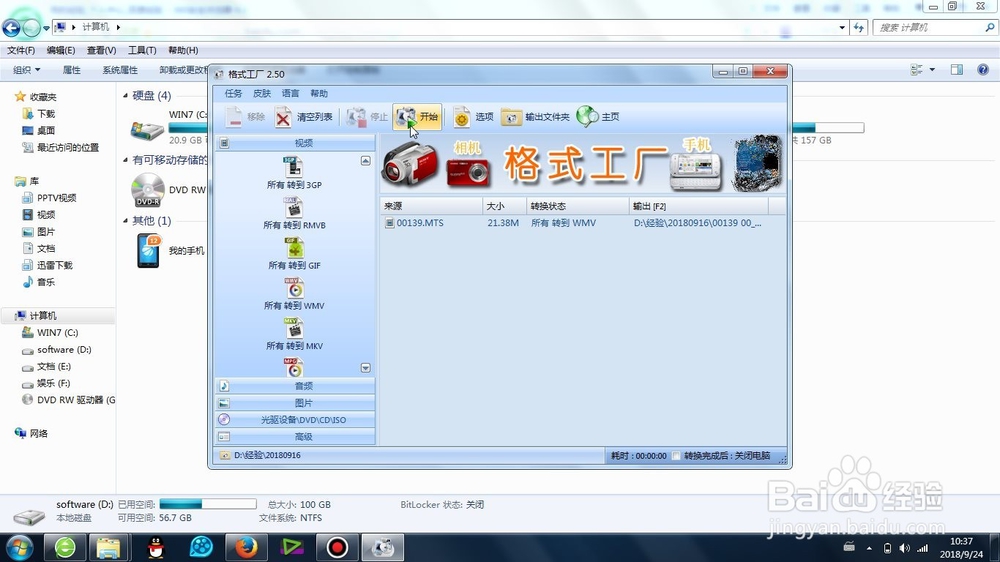1000x562 pixels.
Task: Select software (D:) in navigation tree
Action: click(64, 350)
